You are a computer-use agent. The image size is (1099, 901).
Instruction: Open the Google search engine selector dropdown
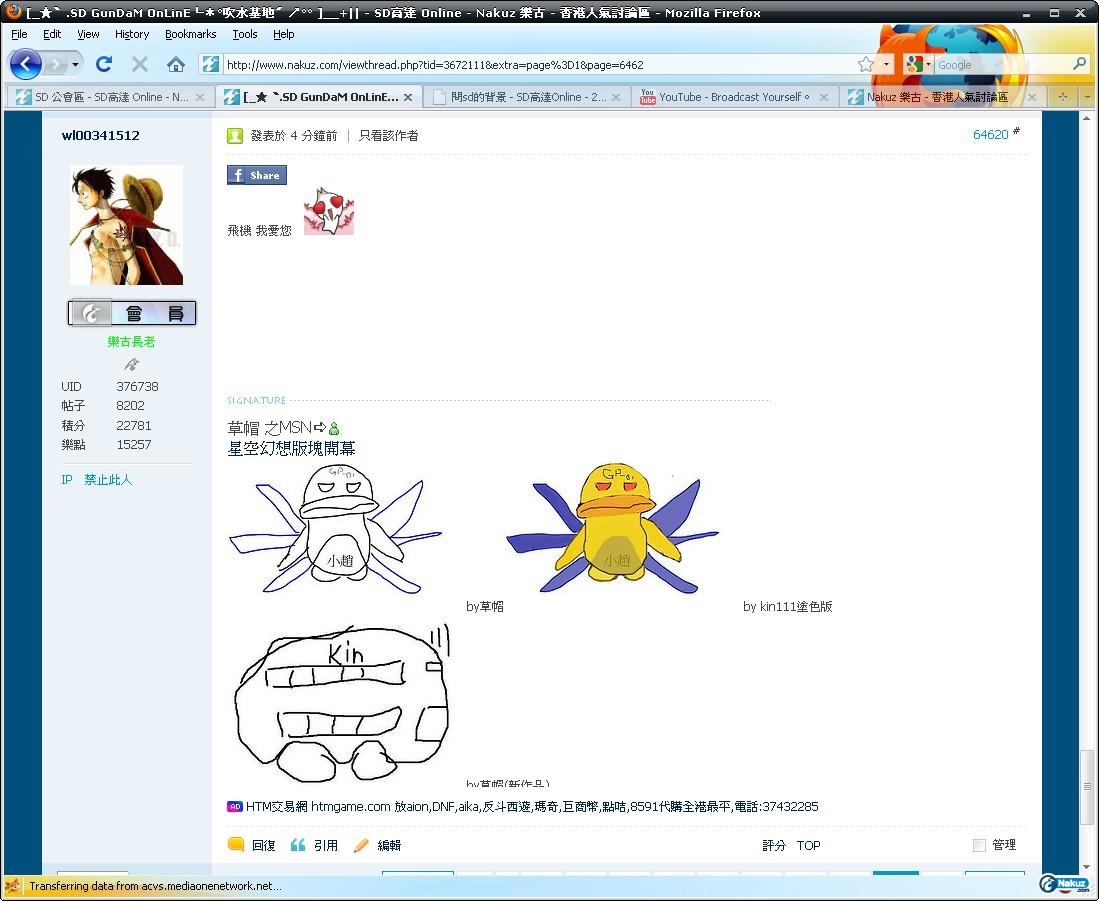point(918,64)
